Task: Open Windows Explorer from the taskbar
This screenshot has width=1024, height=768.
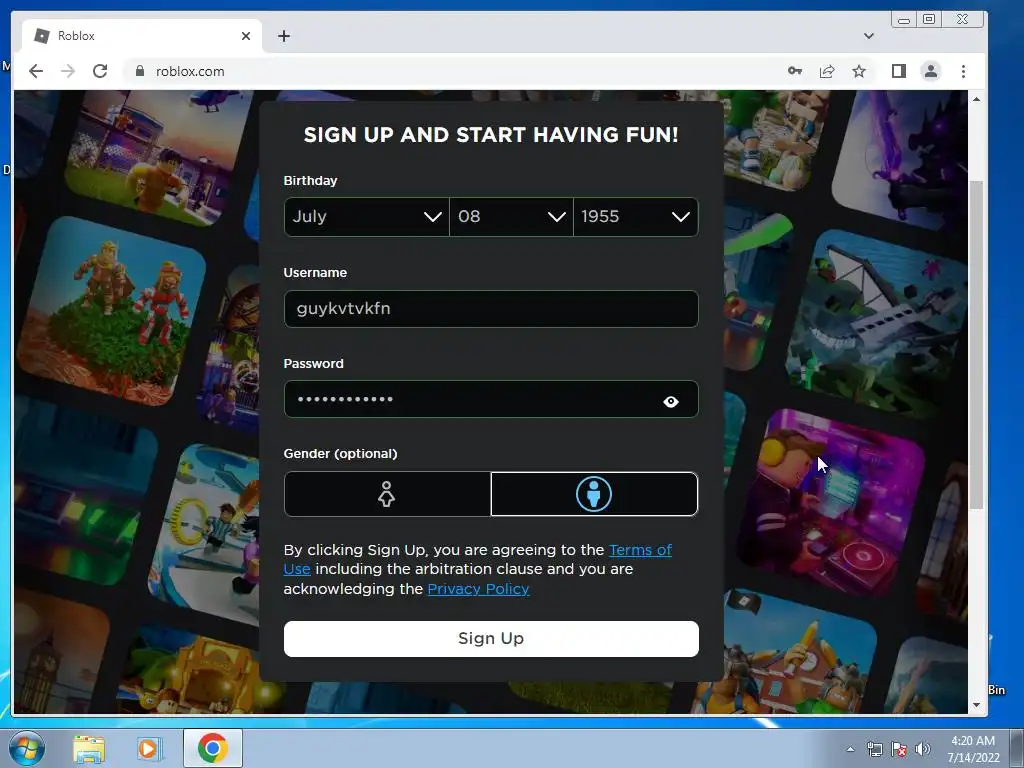Action: click(x=89, y=748)
